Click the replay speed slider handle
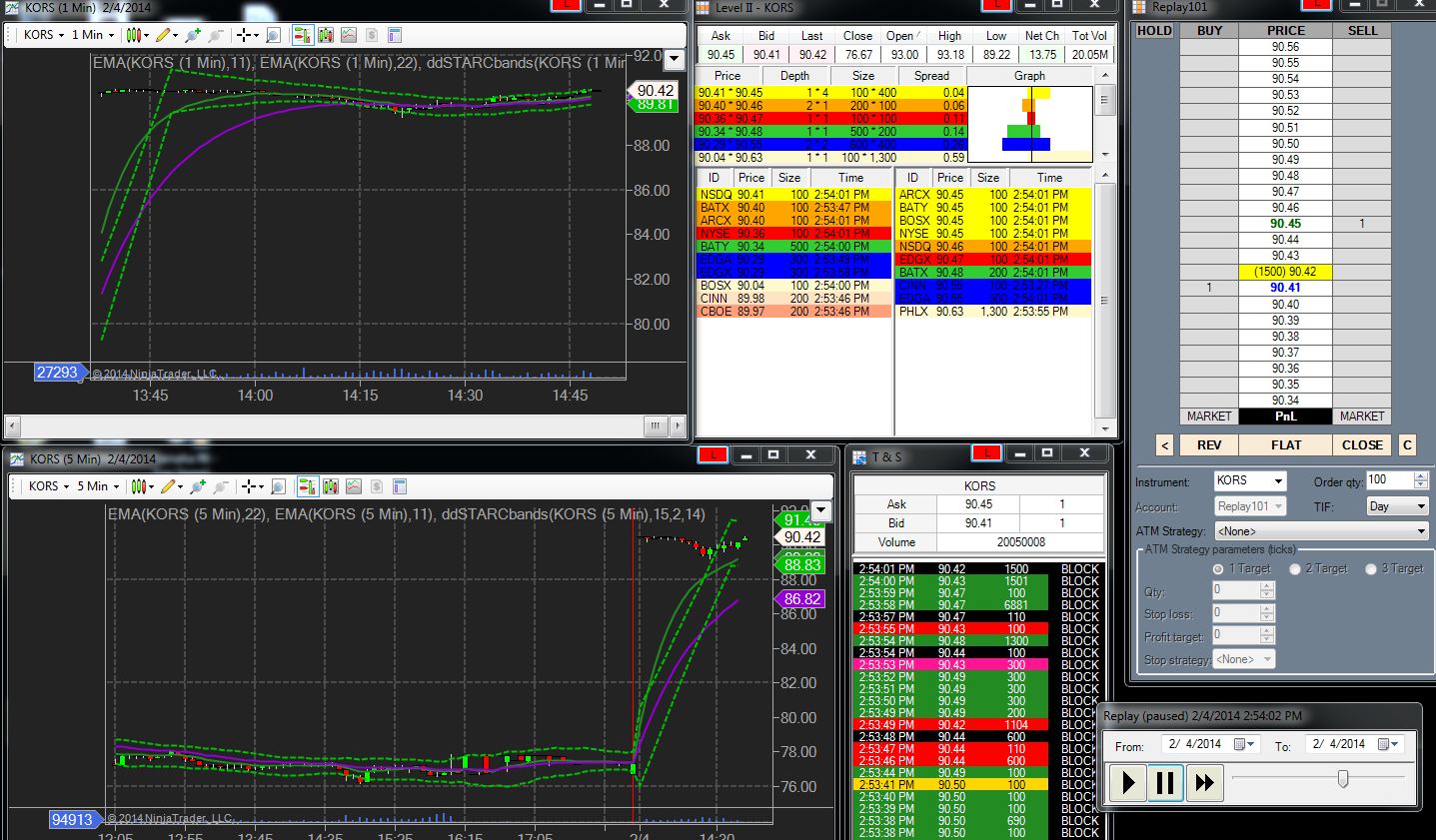 coord(1343,778)
